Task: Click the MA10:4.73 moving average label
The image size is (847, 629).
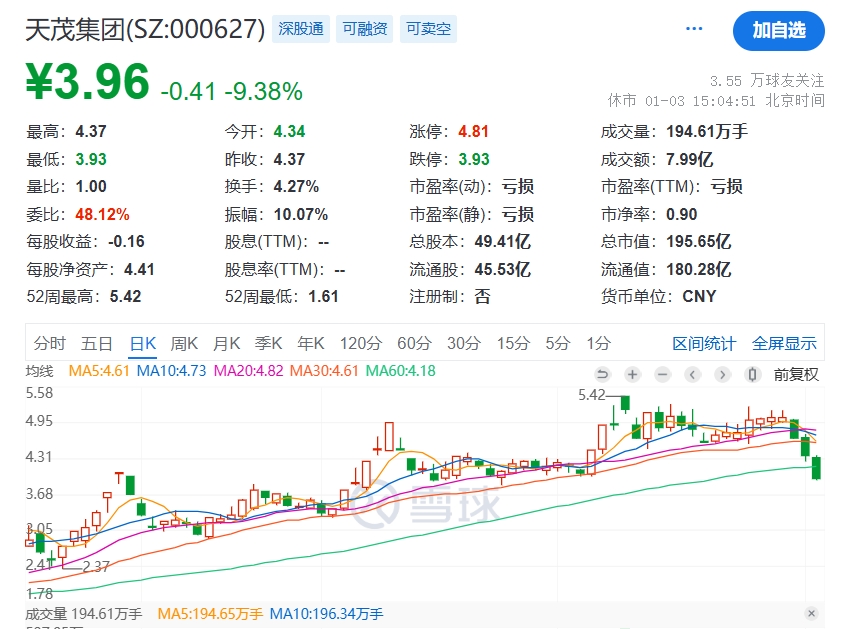Action: pos(171,371)
